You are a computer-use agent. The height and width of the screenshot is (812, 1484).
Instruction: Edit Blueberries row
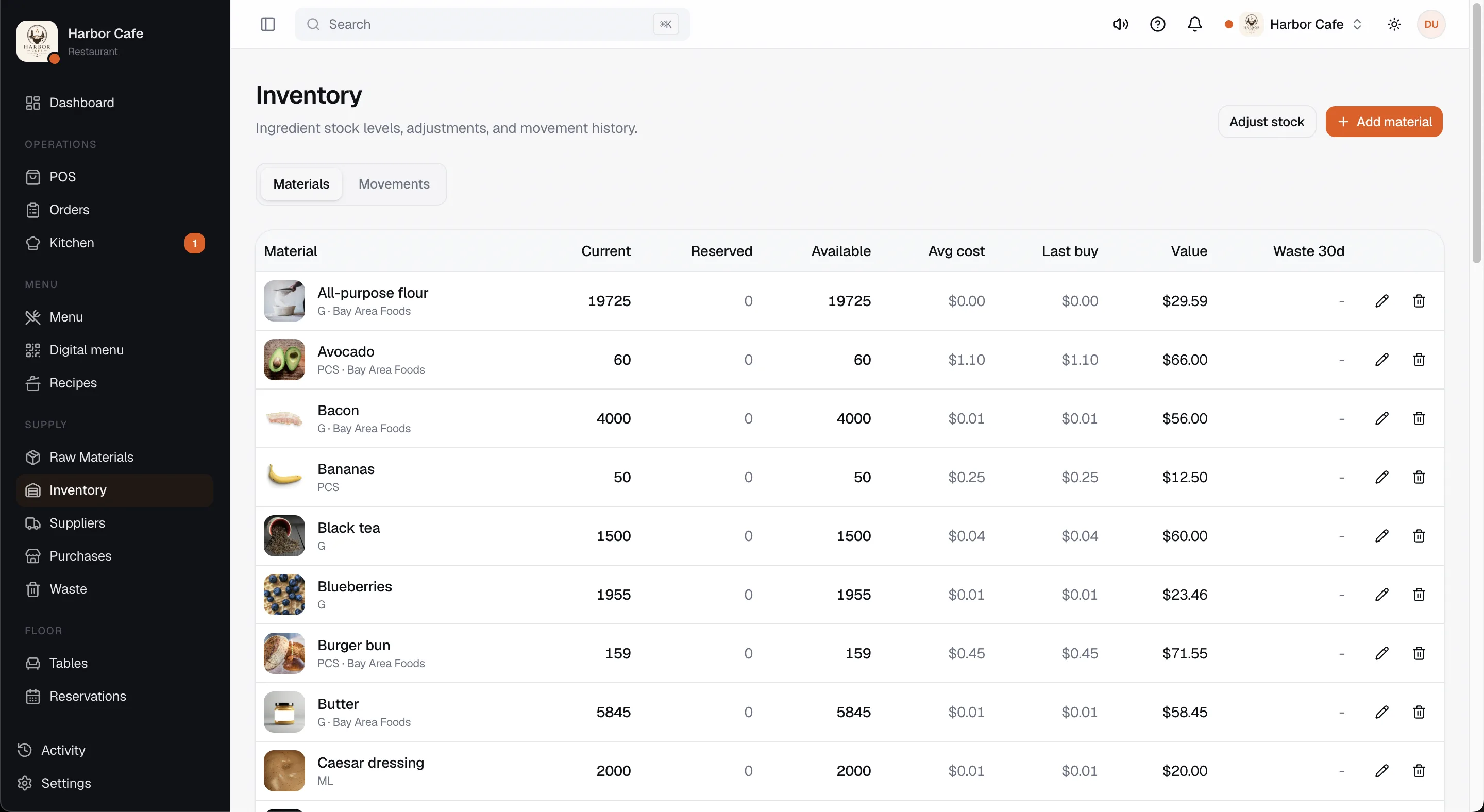click(x=1381, y=595)
